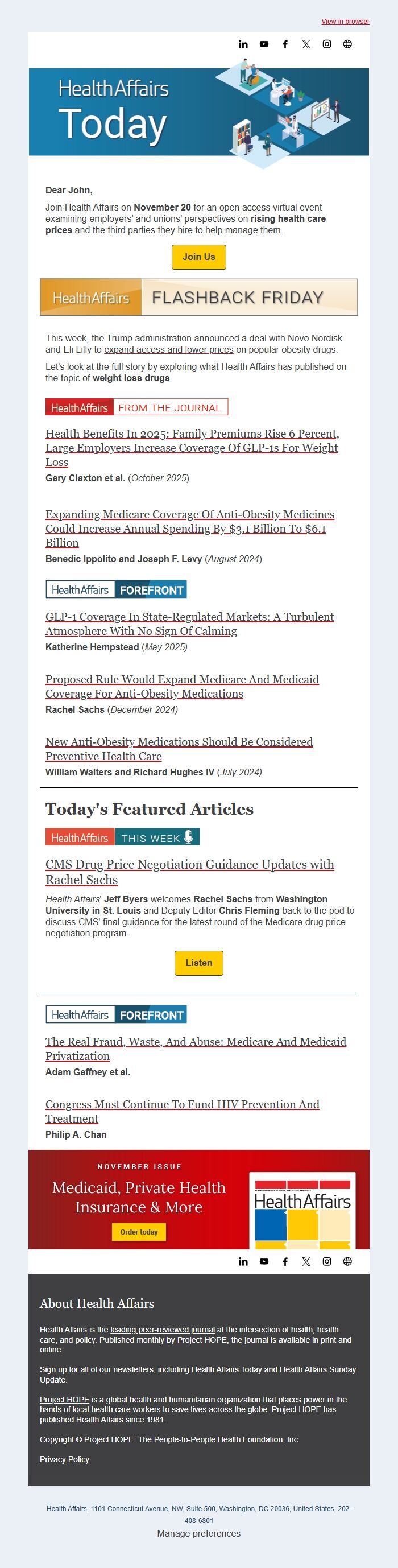The image size is (398, 1568).
Task: Click the expand access and lower prices link
Action: [x=168, y=350]
